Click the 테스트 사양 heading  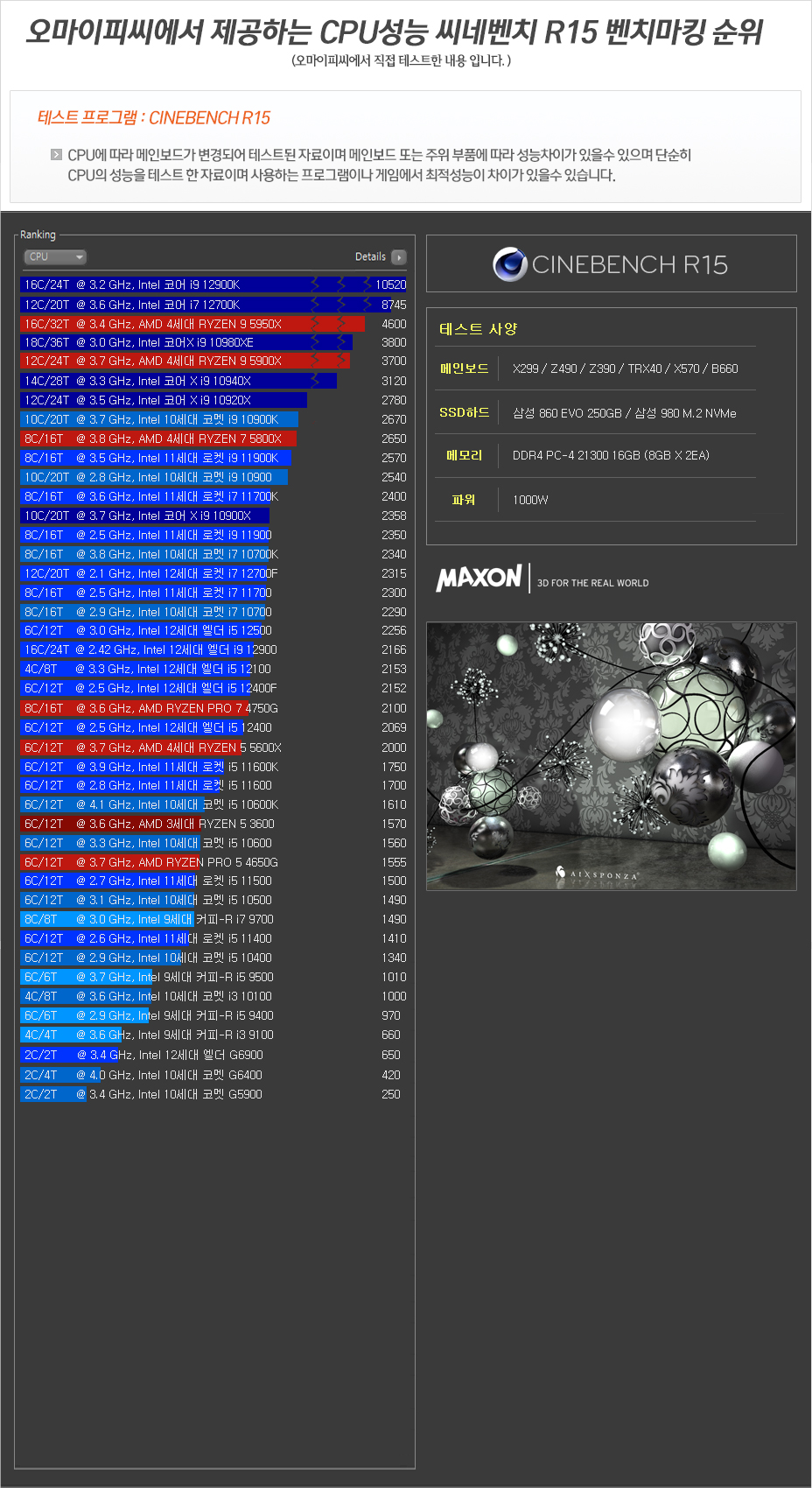[478, 329]
